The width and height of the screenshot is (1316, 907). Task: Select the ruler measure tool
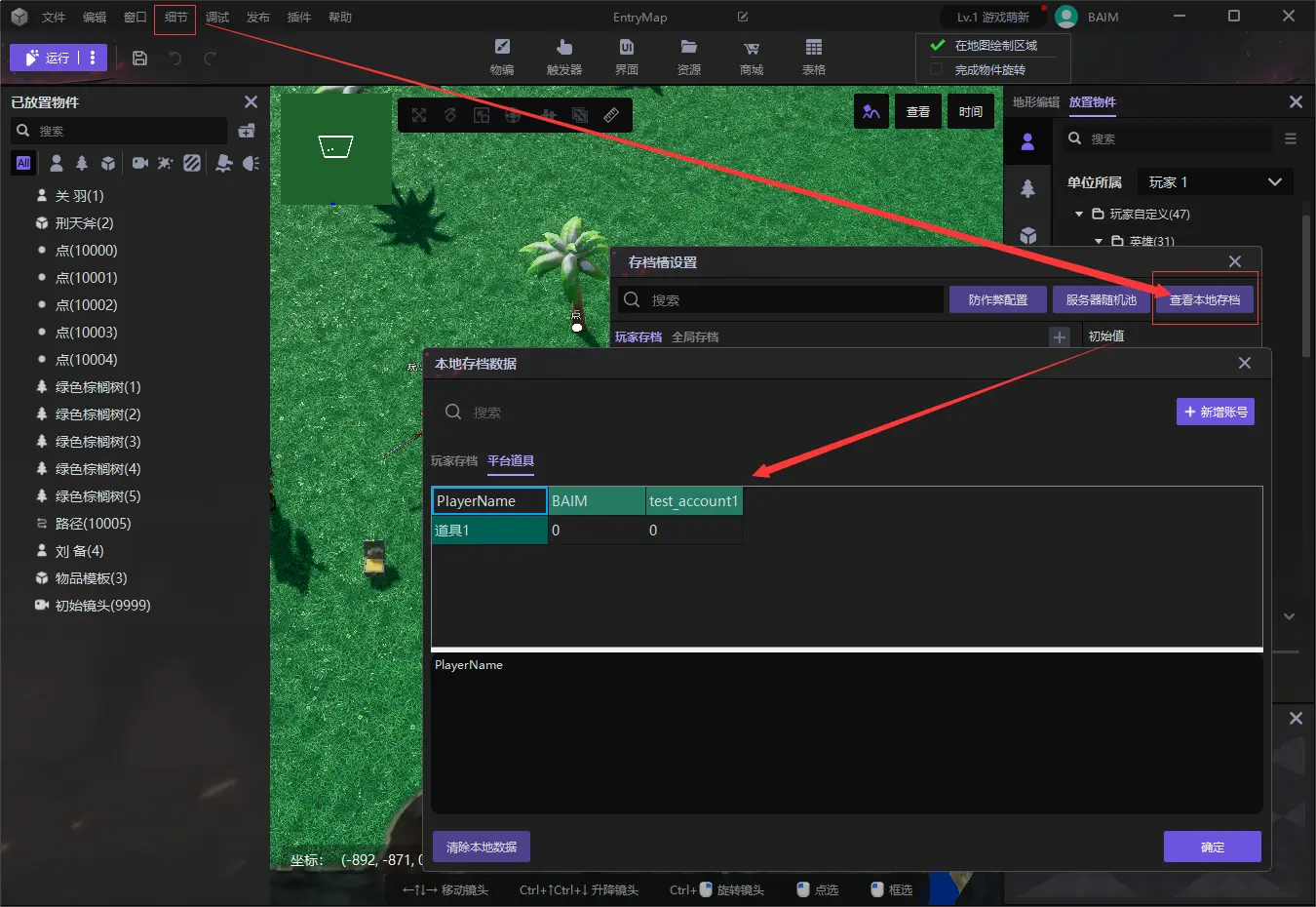(x=611, y=115)
